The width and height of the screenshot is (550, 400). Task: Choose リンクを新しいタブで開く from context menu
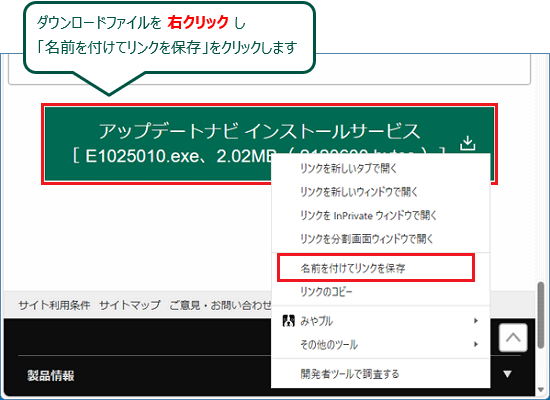coord(381,168)
